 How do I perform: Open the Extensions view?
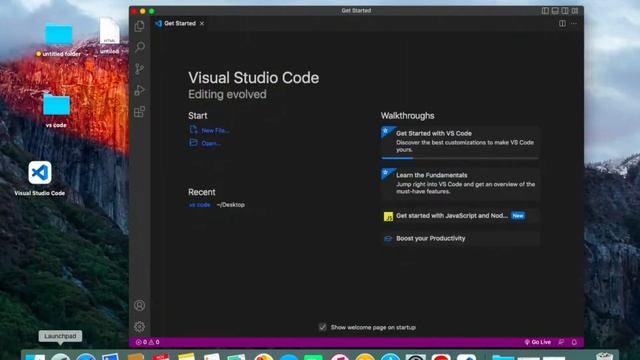click(140, 111)
